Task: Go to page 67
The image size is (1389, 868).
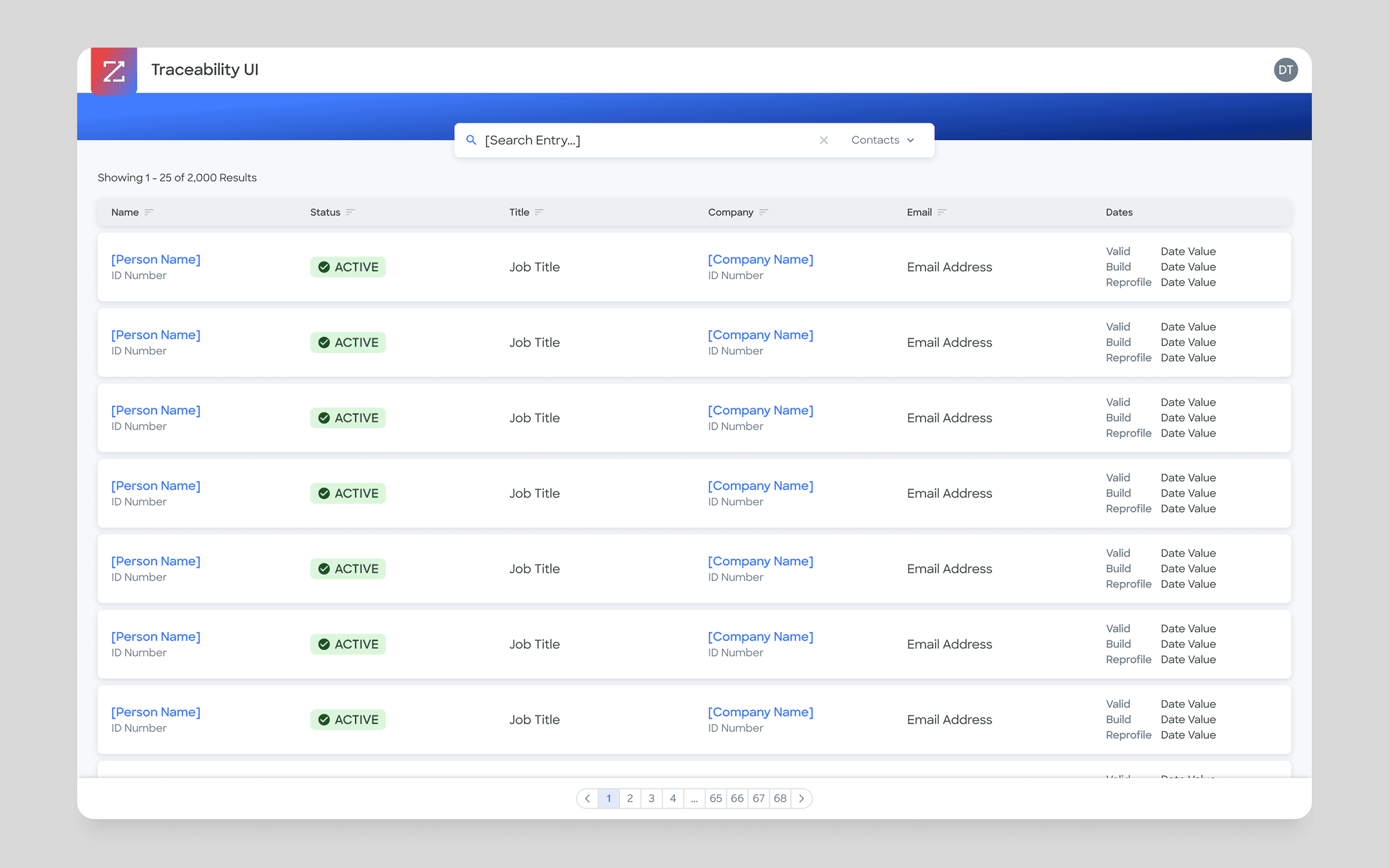Action: coord(759,799)
